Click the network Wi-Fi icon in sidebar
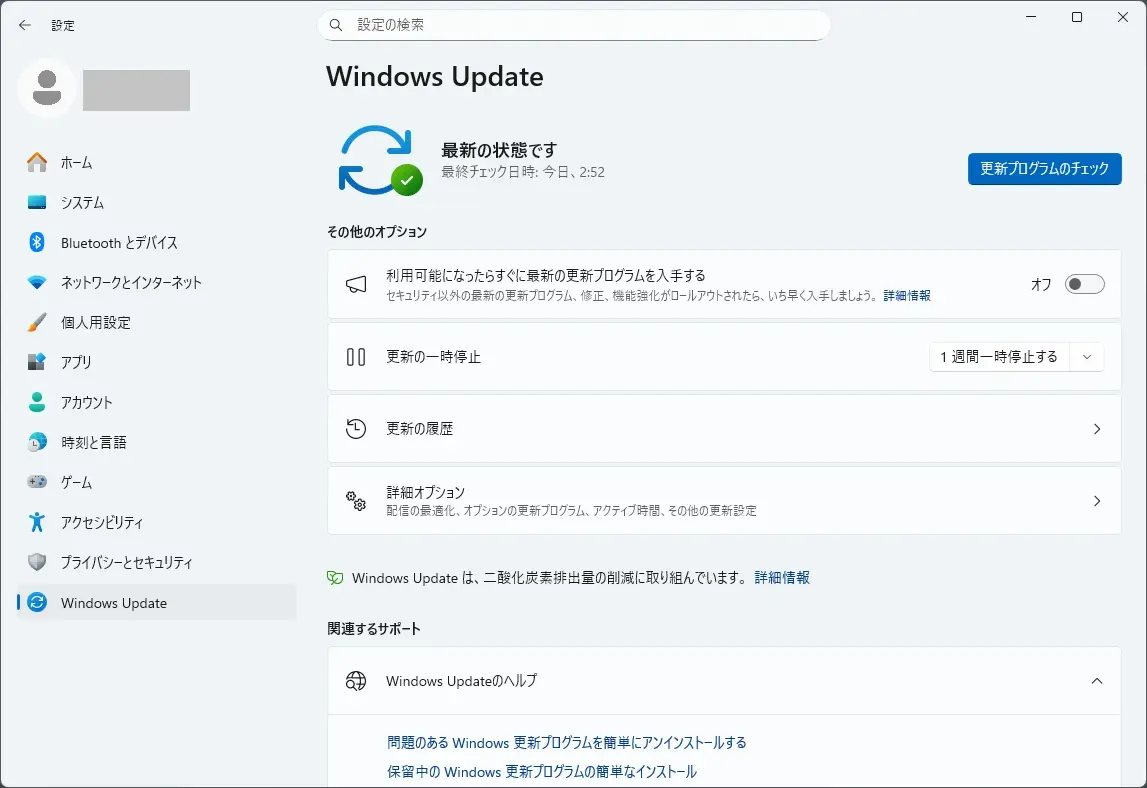This screenshot has height=788, width=1147. point(37,282)
